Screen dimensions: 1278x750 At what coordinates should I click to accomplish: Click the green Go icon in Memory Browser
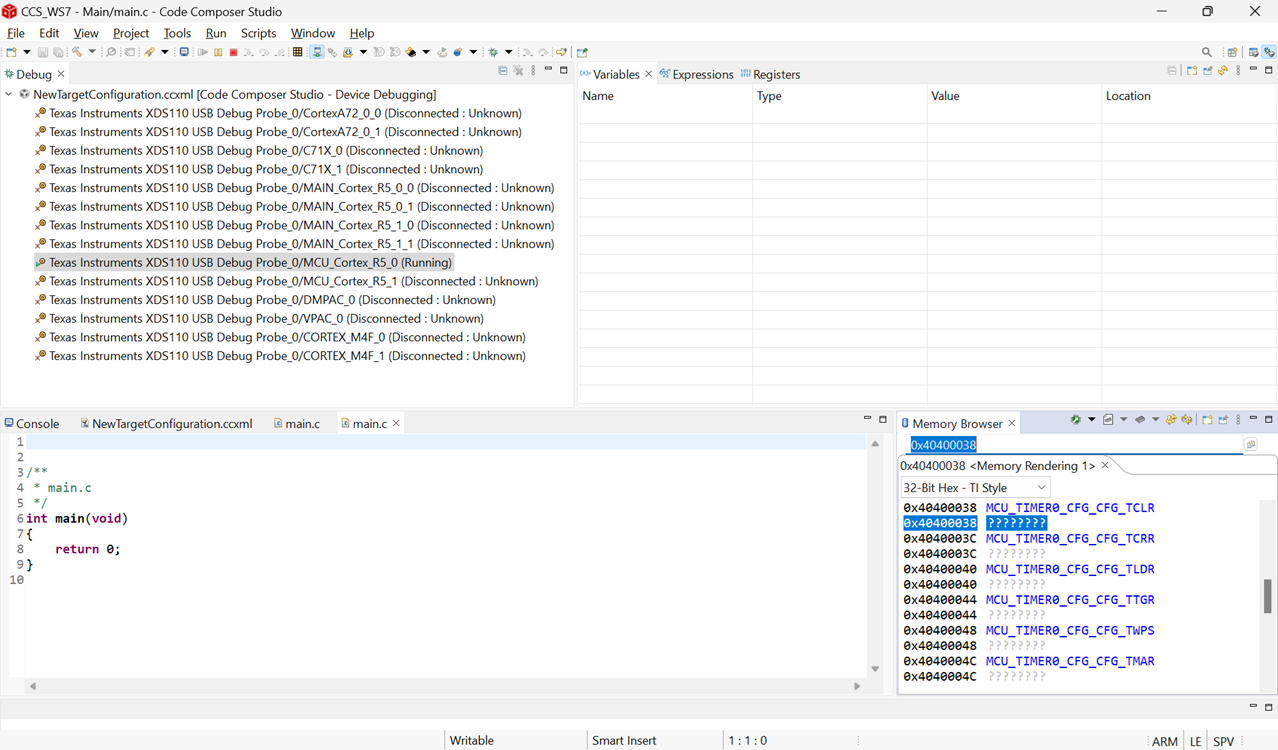[1075, 420]
